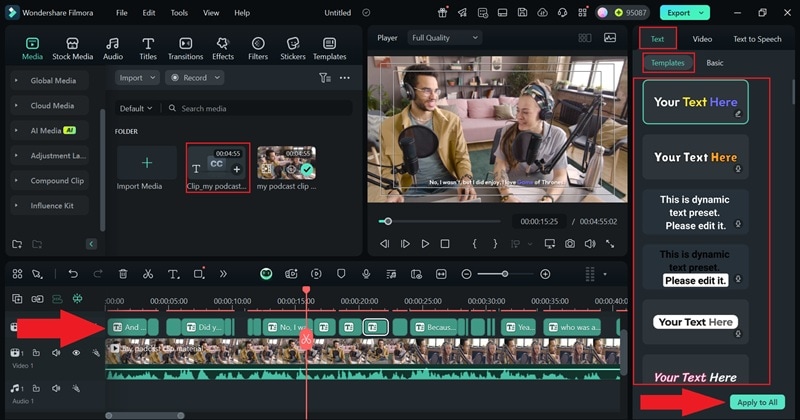Toggle the compare view icon in player header
The height and width of the screenshot is (420, 800).
coord(585,38)
